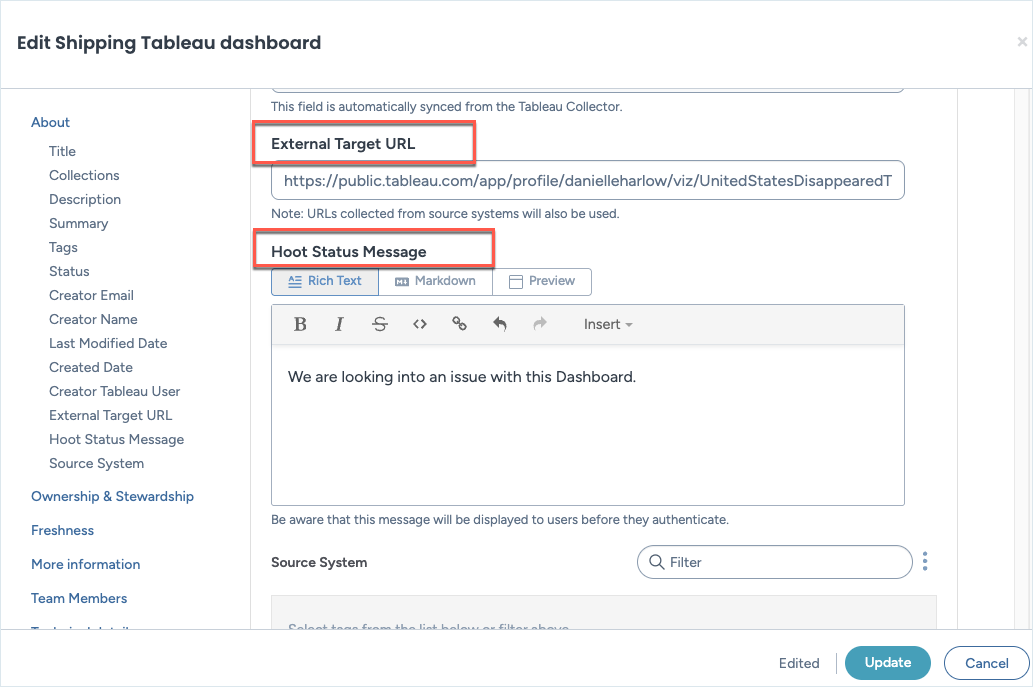The width and height of the screenshot is (1033, 687).
Task: Select the Rich Text editor tab
Action: click(x=325, y=282)
